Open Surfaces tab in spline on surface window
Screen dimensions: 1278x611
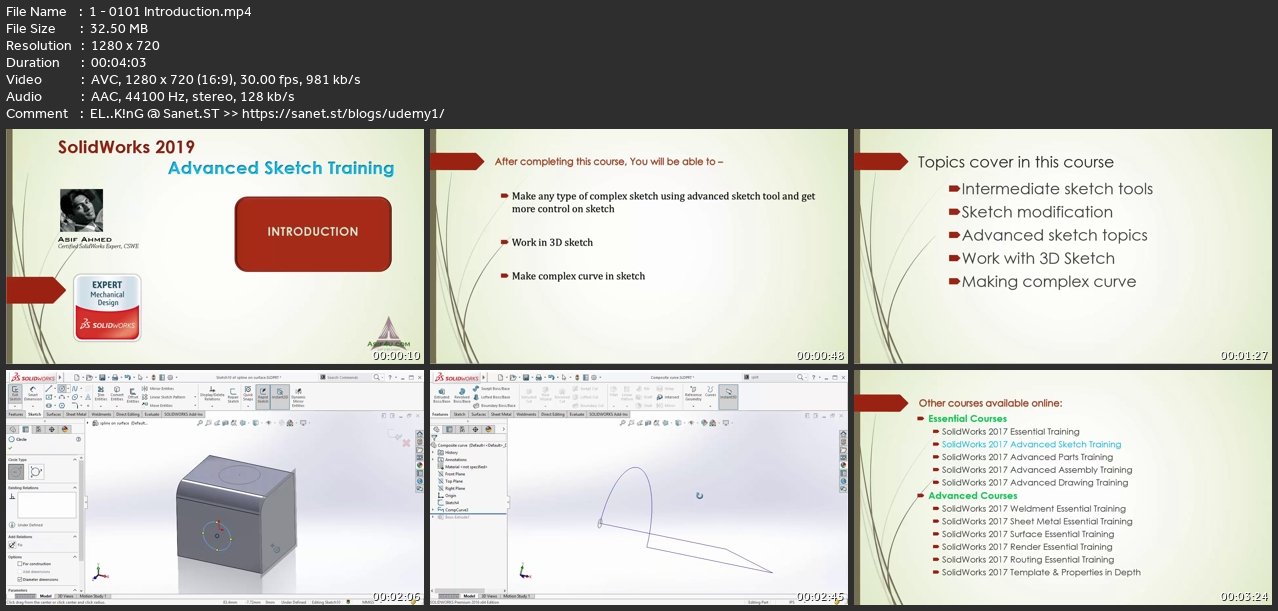coord(54,414)
